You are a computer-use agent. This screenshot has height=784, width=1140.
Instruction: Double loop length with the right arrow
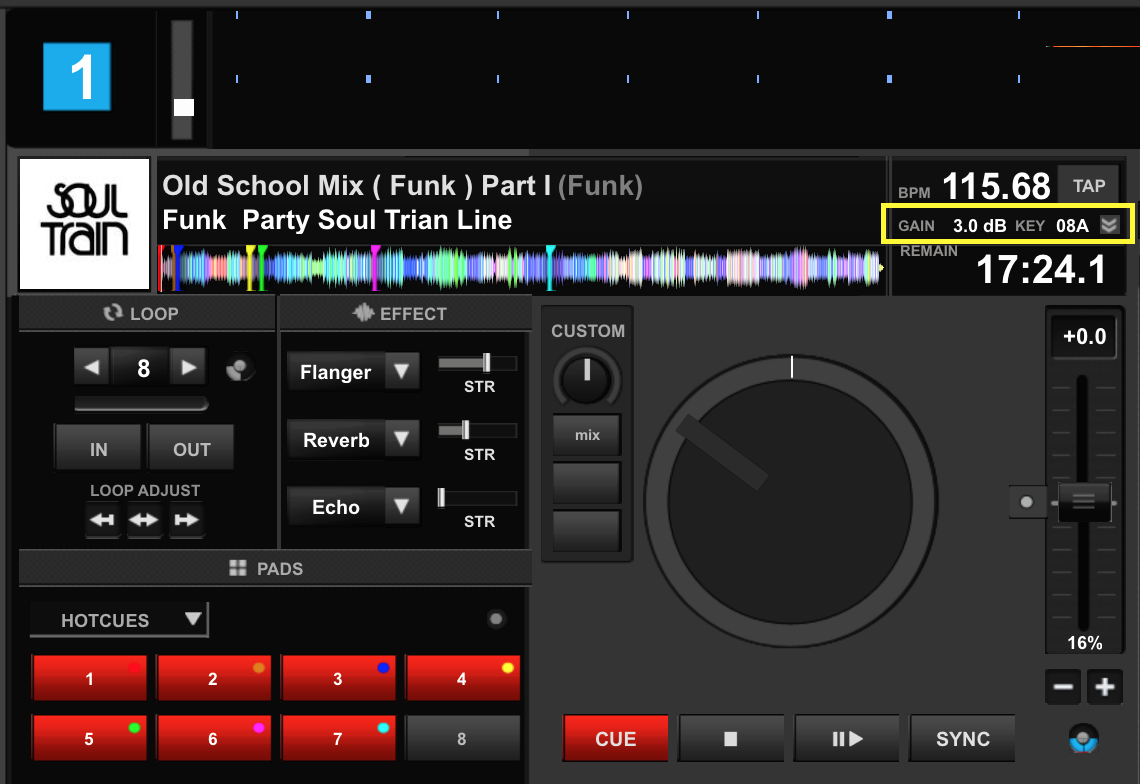click(188, 367)
